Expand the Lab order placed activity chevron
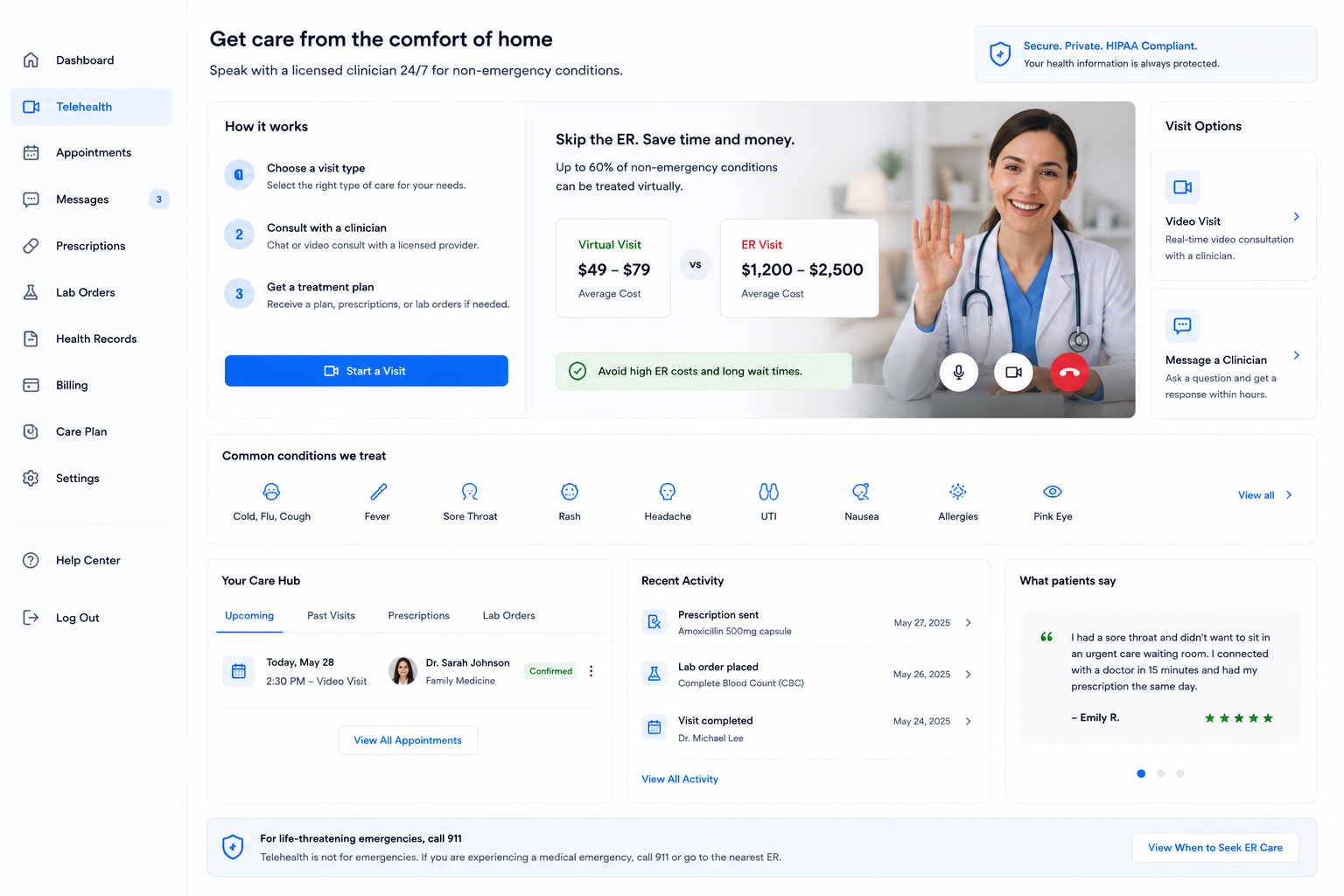The height and width of the screenshot is (896, 1344). point(968,675)
